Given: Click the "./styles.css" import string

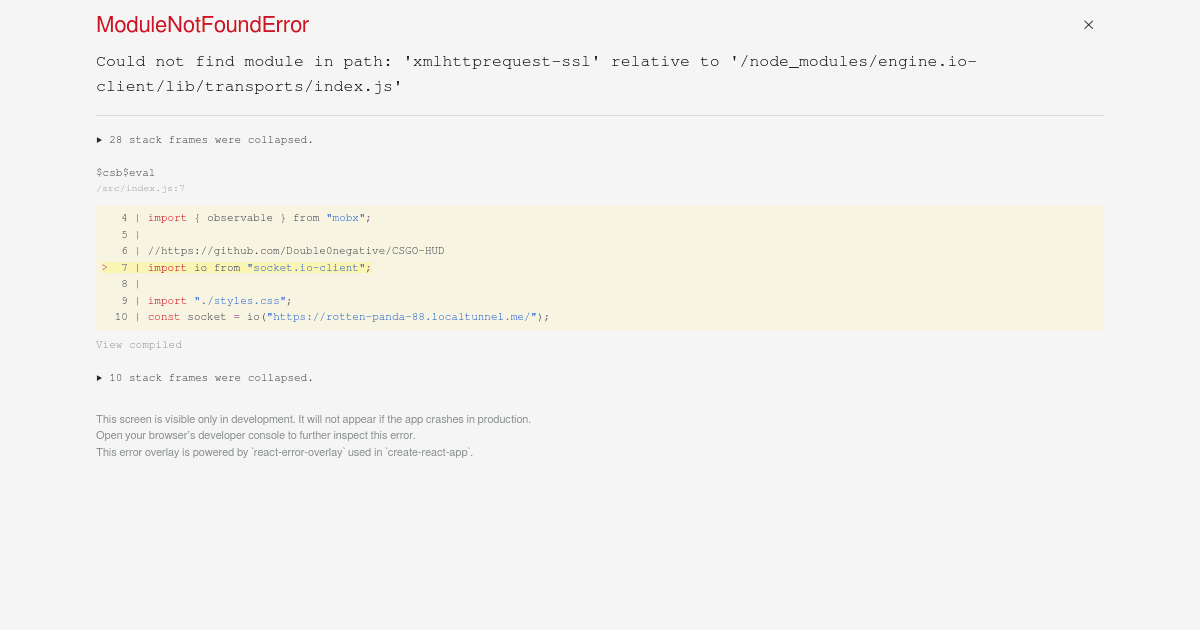Looking at the screenshot, I should point(240,301).
